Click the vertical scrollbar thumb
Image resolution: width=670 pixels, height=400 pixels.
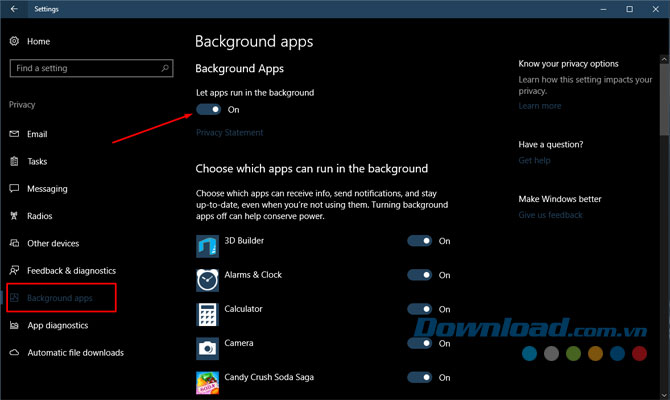coord(664,98)
